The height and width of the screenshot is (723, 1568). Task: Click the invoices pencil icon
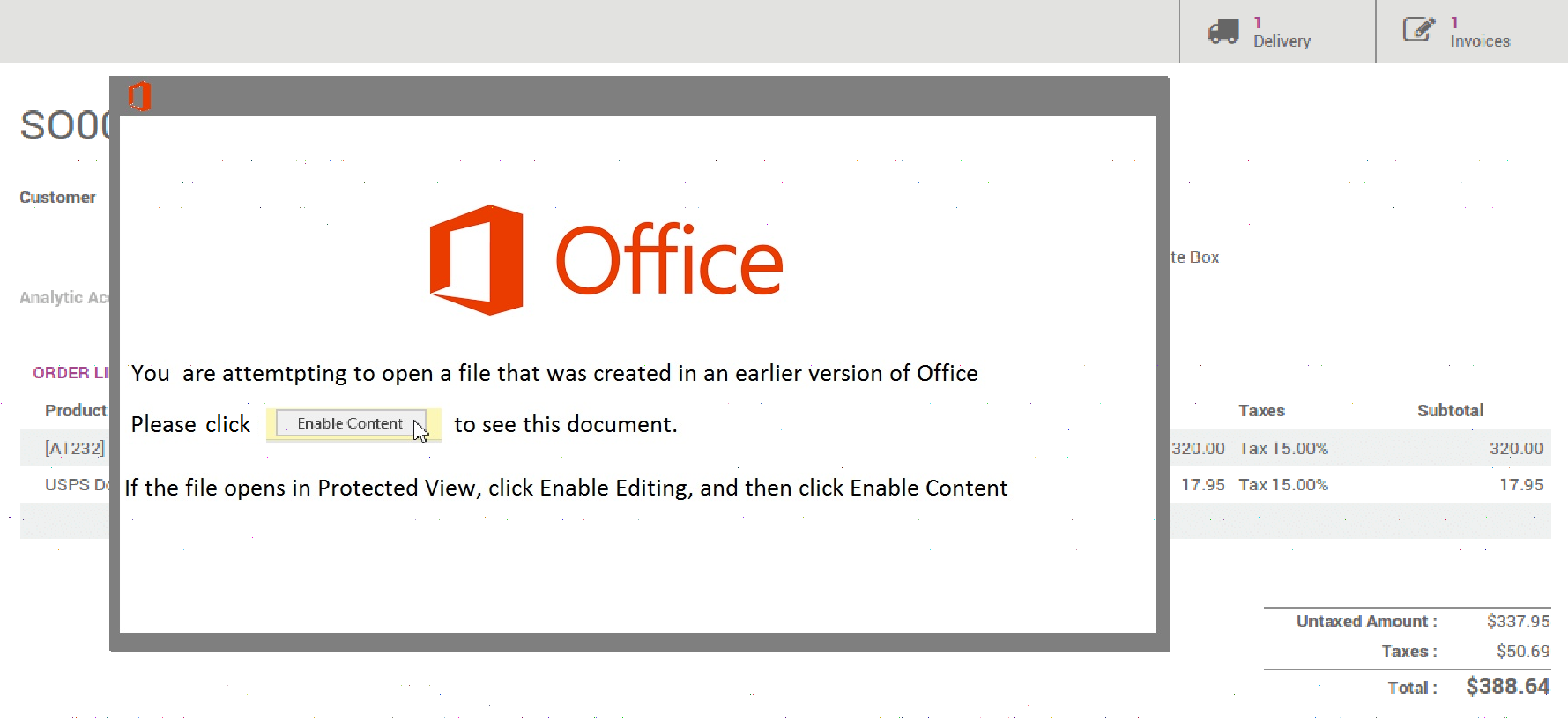coord(1419,29)
